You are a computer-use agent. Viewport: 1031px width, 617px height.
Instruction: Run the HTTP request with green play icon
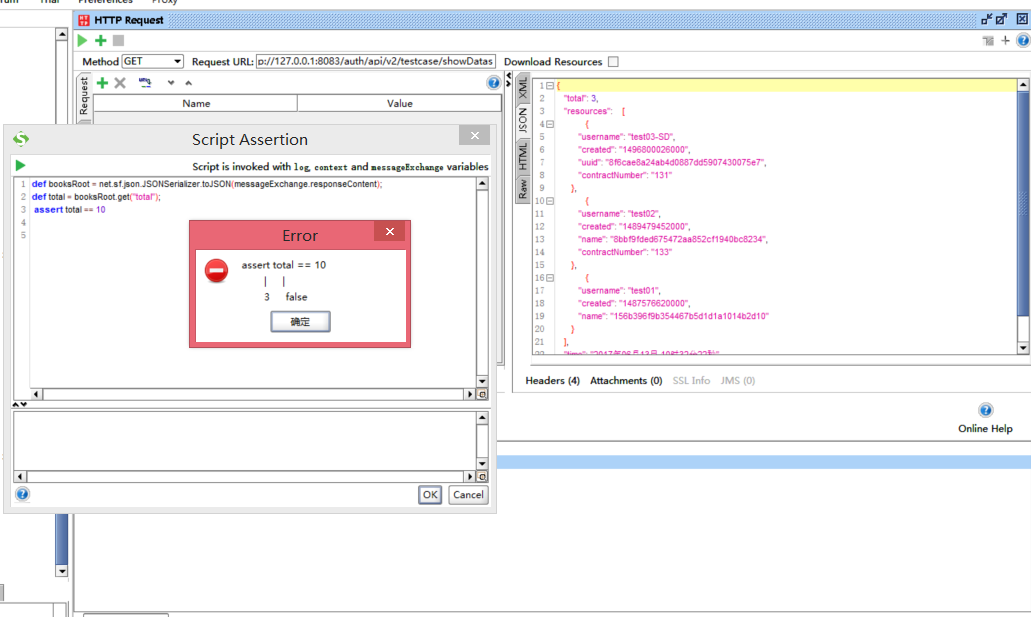[82, 41]
